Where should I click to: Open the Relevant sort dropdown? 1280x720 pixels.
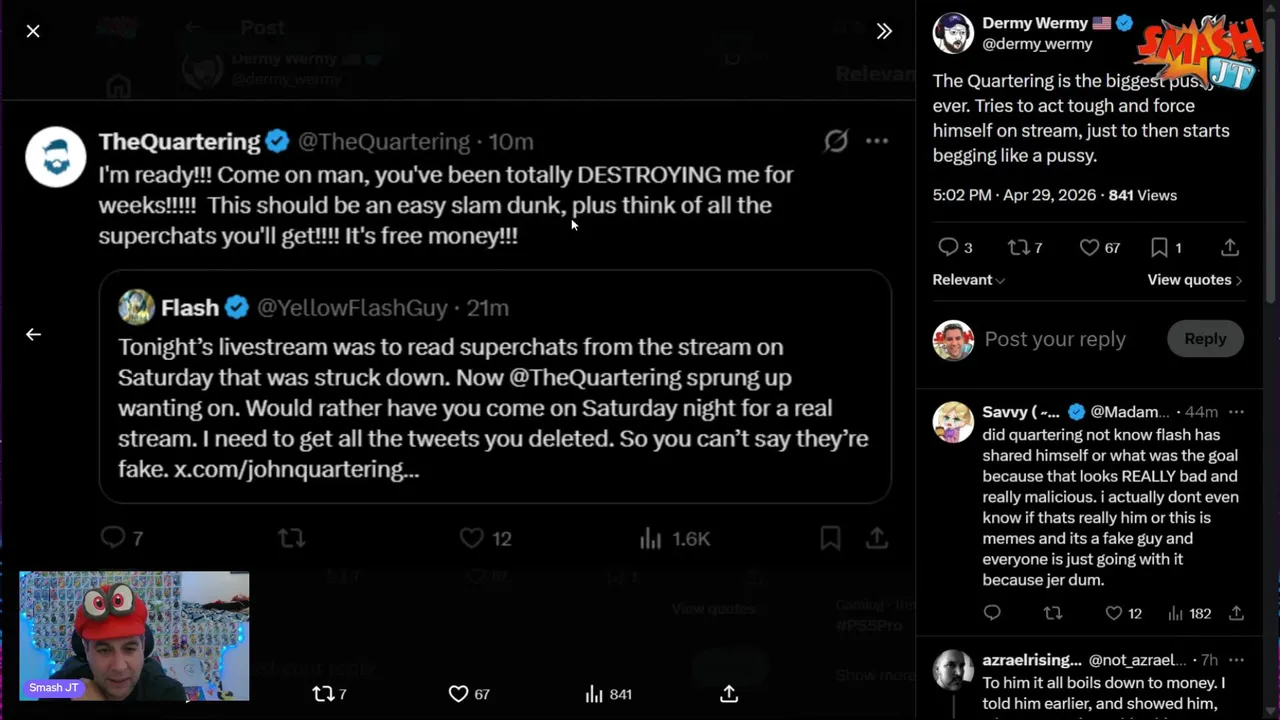[968, 280]
